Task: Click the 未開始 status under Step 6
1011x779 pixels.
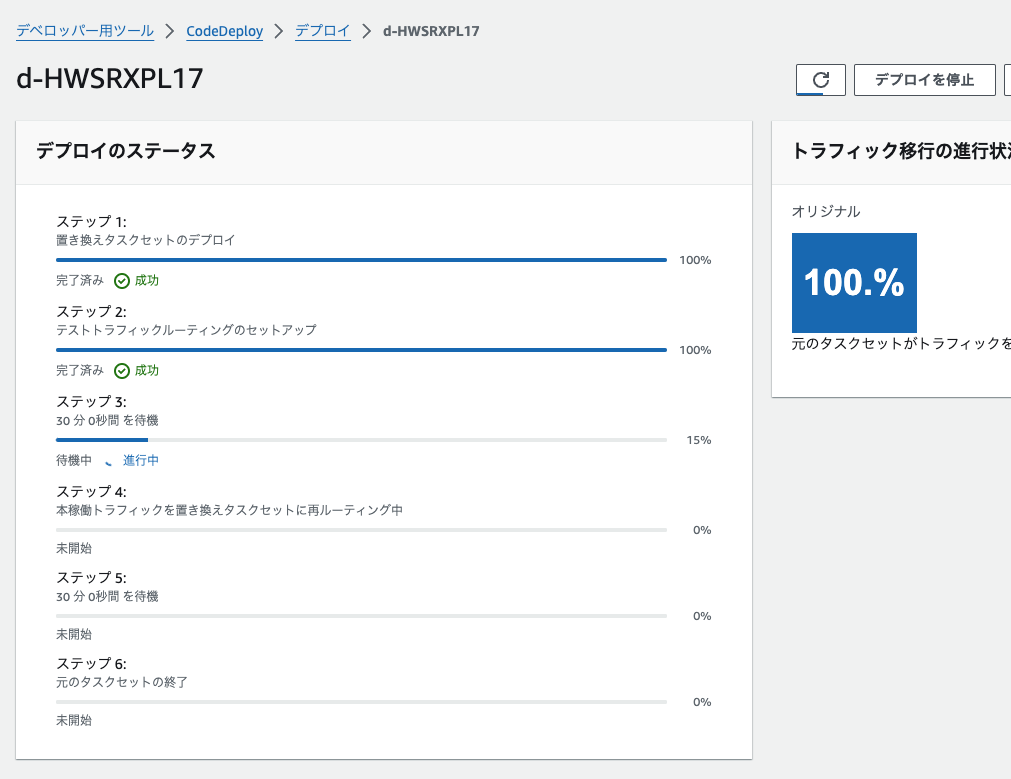Action: click(x=74, y=720)
